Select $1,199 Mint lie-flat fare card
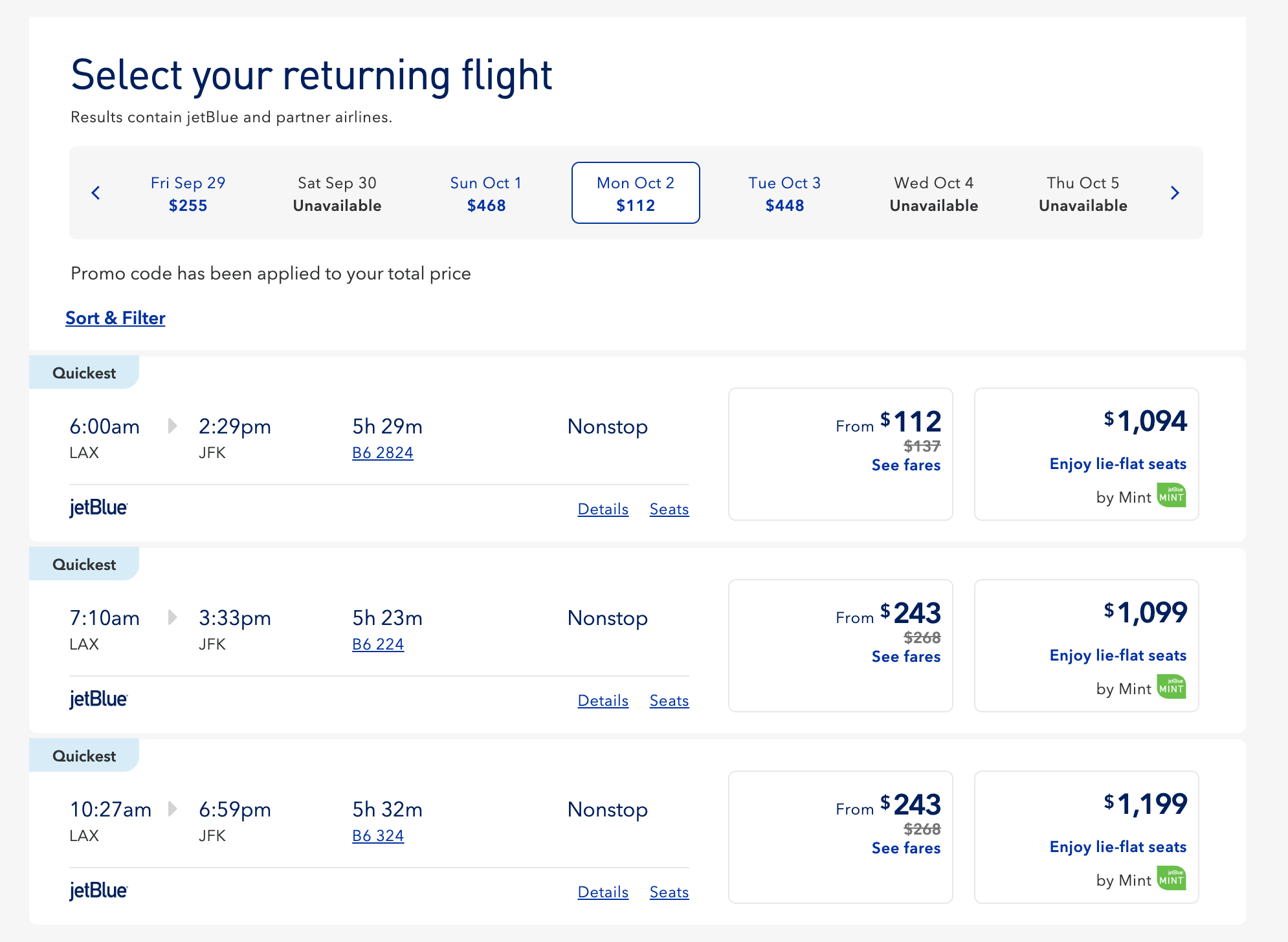The height and width of the screenshot is (942, 1288). pyautogui.click(x=1086, y=837)
